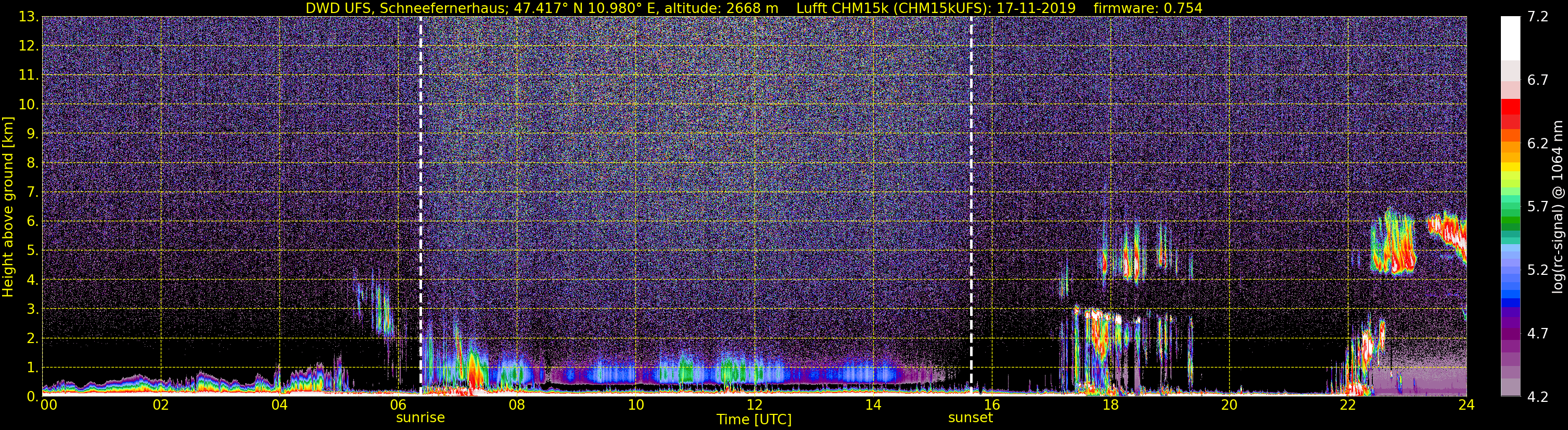Click the x-axis tick label '18'
Screen dimensions: 1568x430
pyautogui.click(x=1110, y=404)
